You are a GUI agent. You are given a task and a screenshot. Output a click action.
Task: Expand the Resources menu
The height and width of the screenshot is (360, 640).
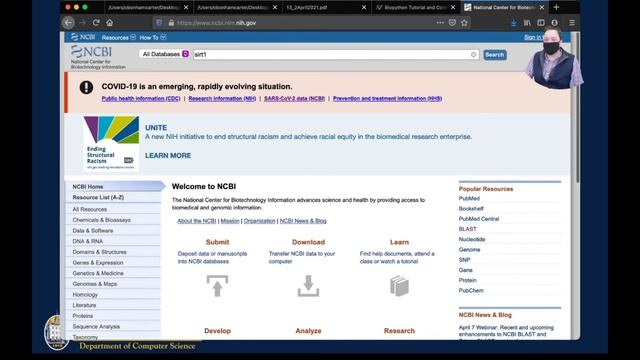(118, 38)
